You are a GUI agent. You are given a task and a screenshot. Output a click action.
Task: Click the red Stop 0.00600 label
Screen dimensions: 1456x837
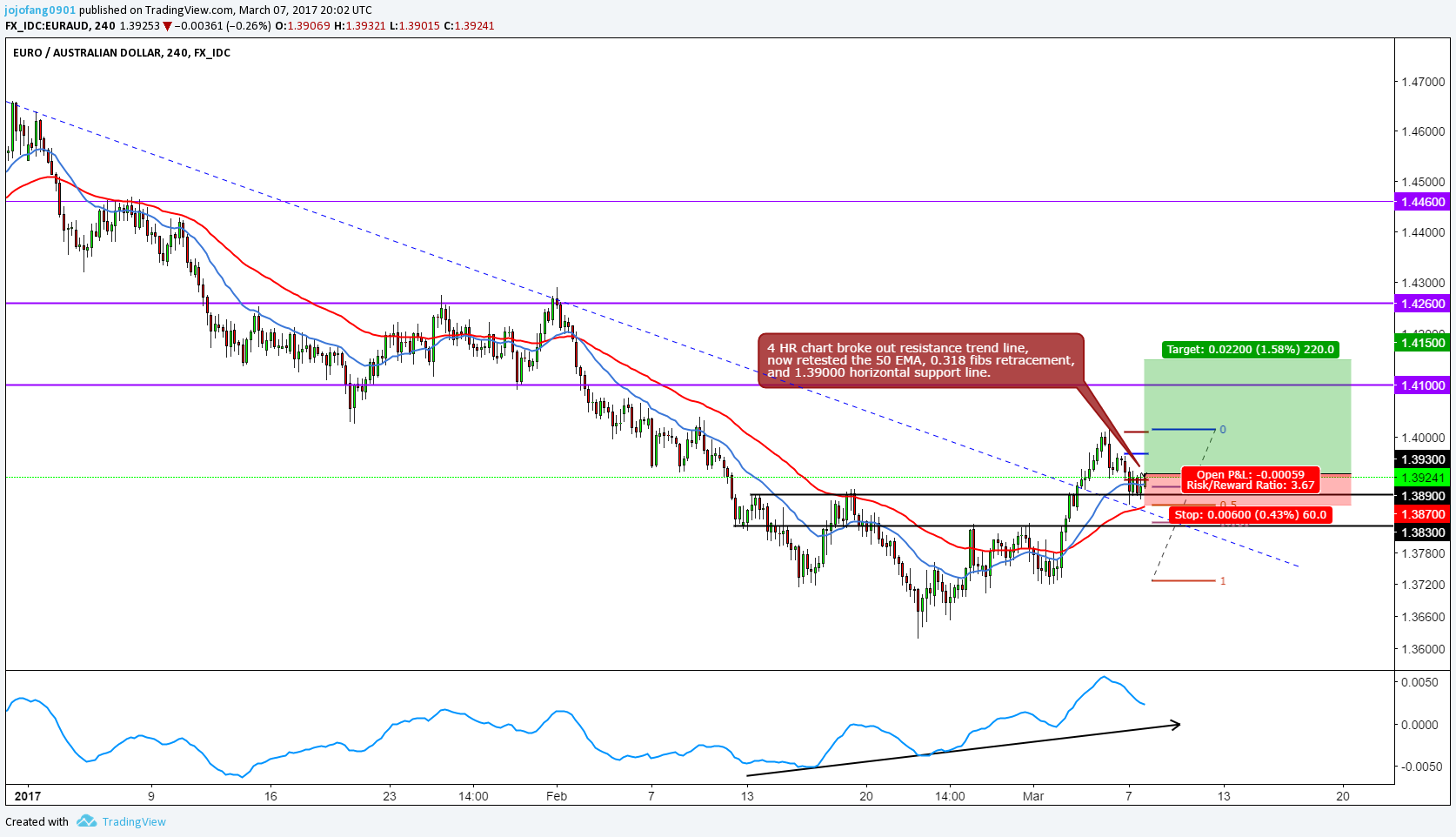click(x=1250, y=515)
